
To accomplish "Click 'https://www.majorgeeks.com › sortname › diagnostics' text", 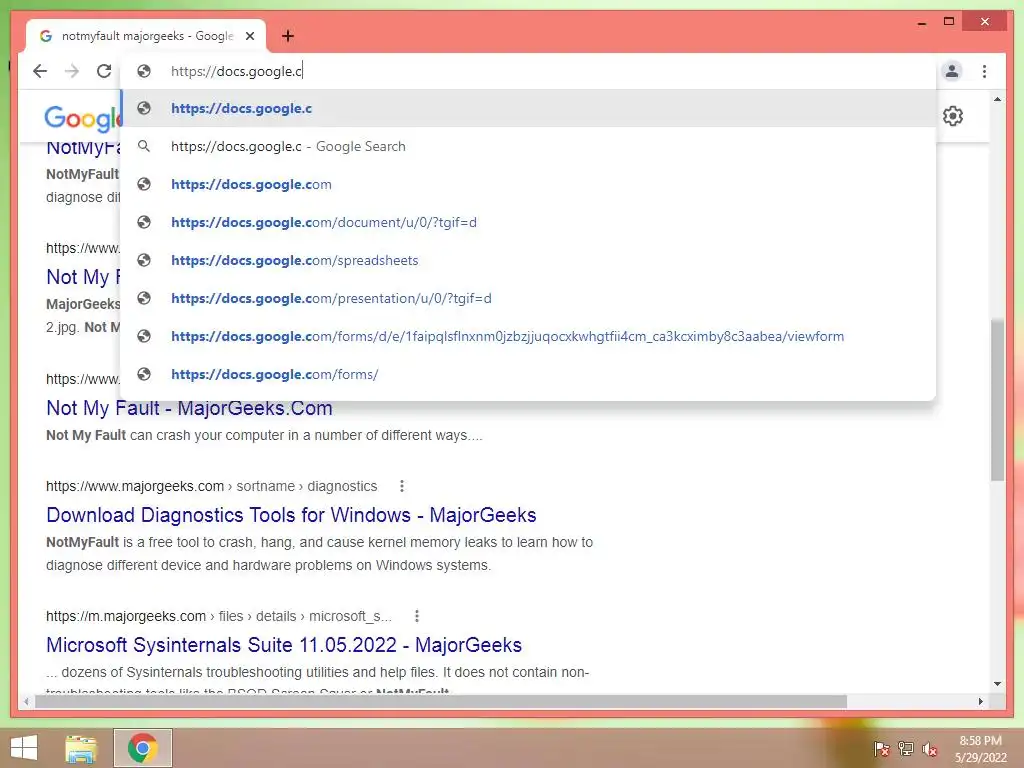I will click(x=212, y=486).
